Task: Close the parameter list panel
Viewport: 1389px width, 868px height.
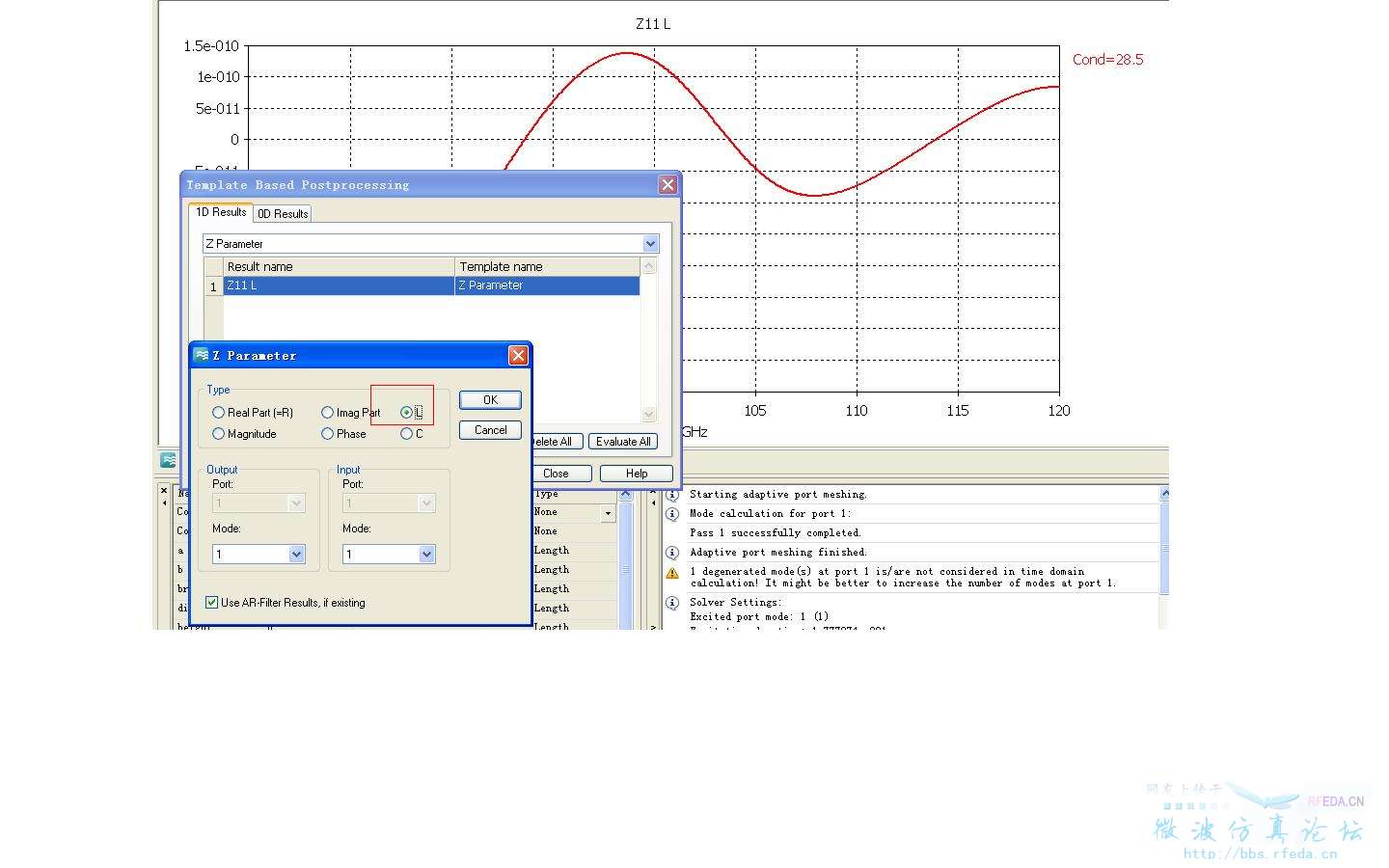Action: pyautogui.click(x=164, y=490)
